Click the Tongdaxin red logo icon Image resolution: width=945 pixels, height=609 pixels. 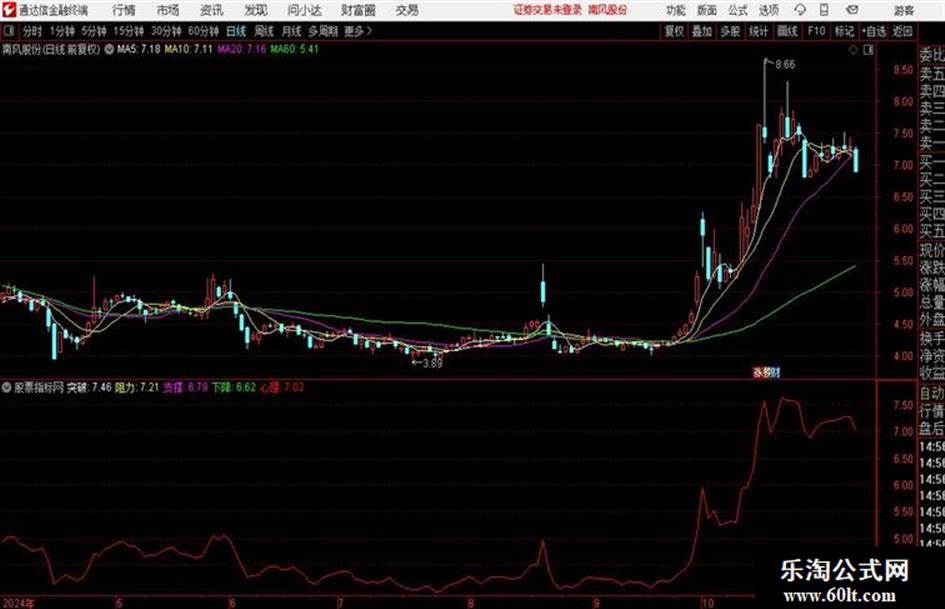(x=8, y=10)
